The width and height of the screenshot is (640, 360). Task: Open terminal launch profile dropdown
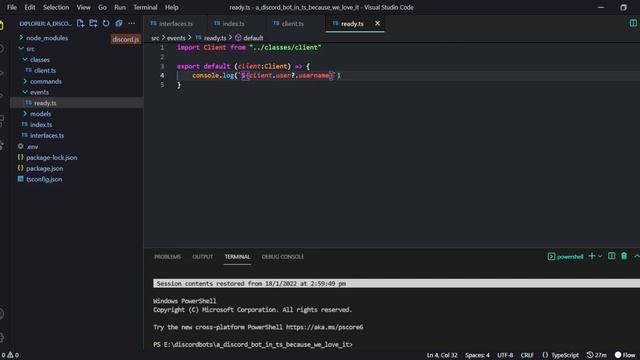pos(600,256)
